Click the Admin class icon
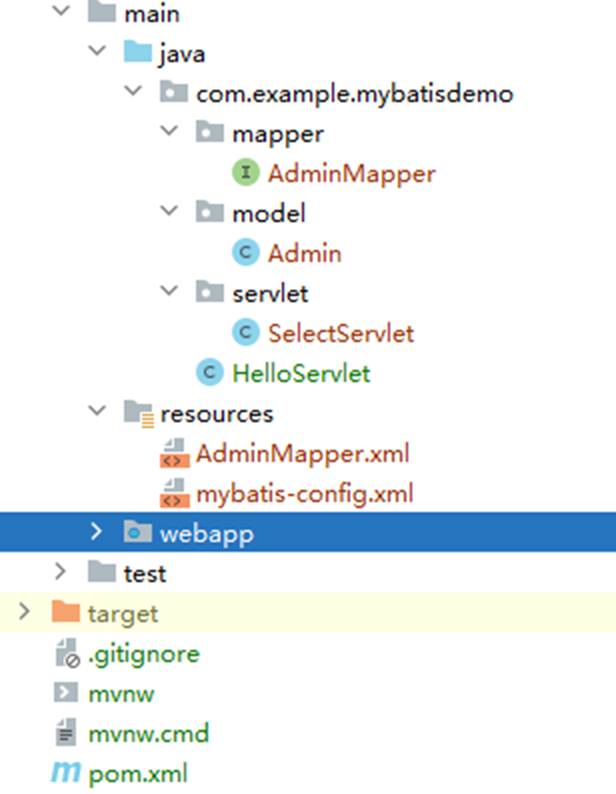The width and height of the screenshot is (616, 794). [246, 252]
